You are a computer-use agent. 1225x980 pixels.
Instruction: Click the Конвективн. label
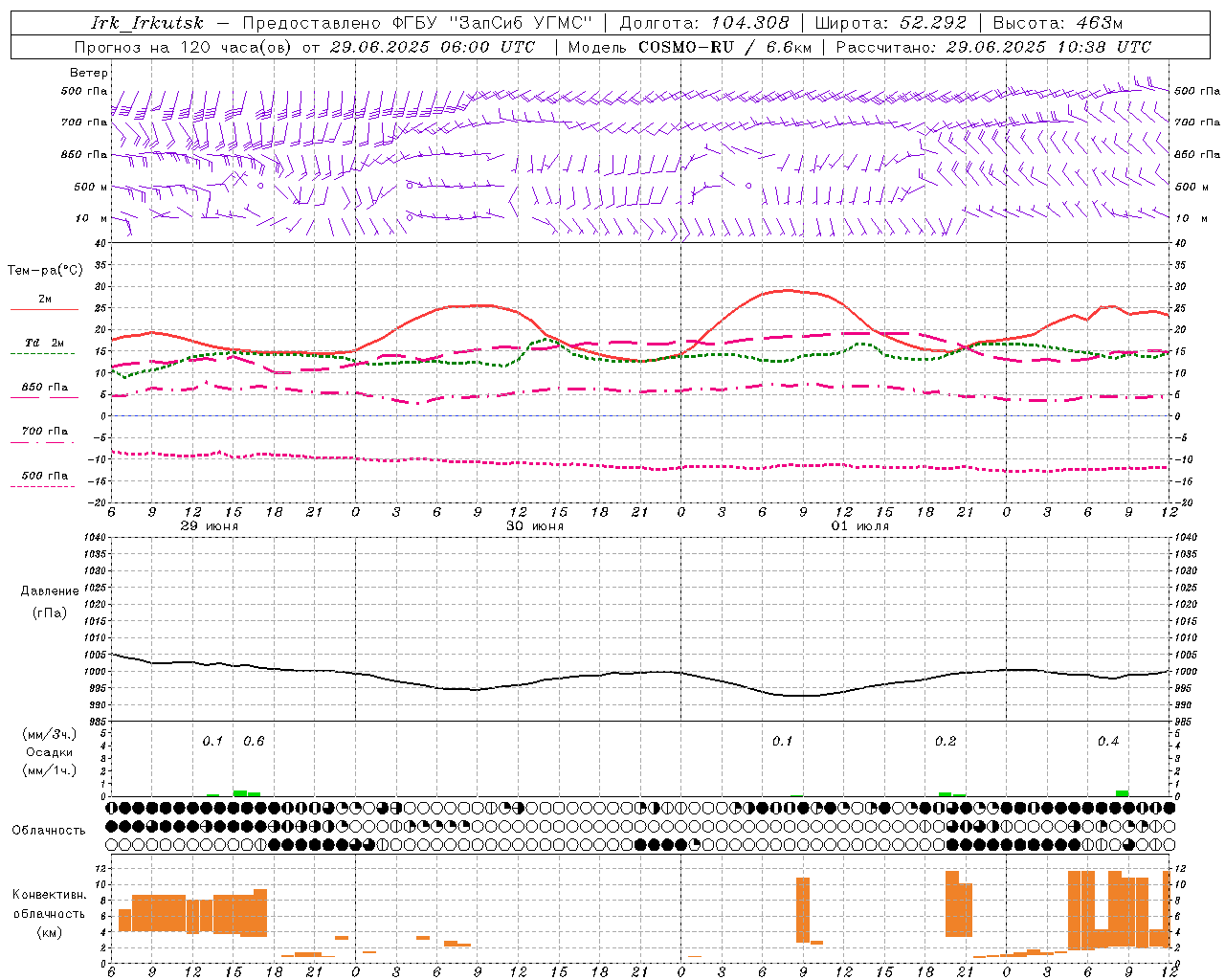coord(50,895)
